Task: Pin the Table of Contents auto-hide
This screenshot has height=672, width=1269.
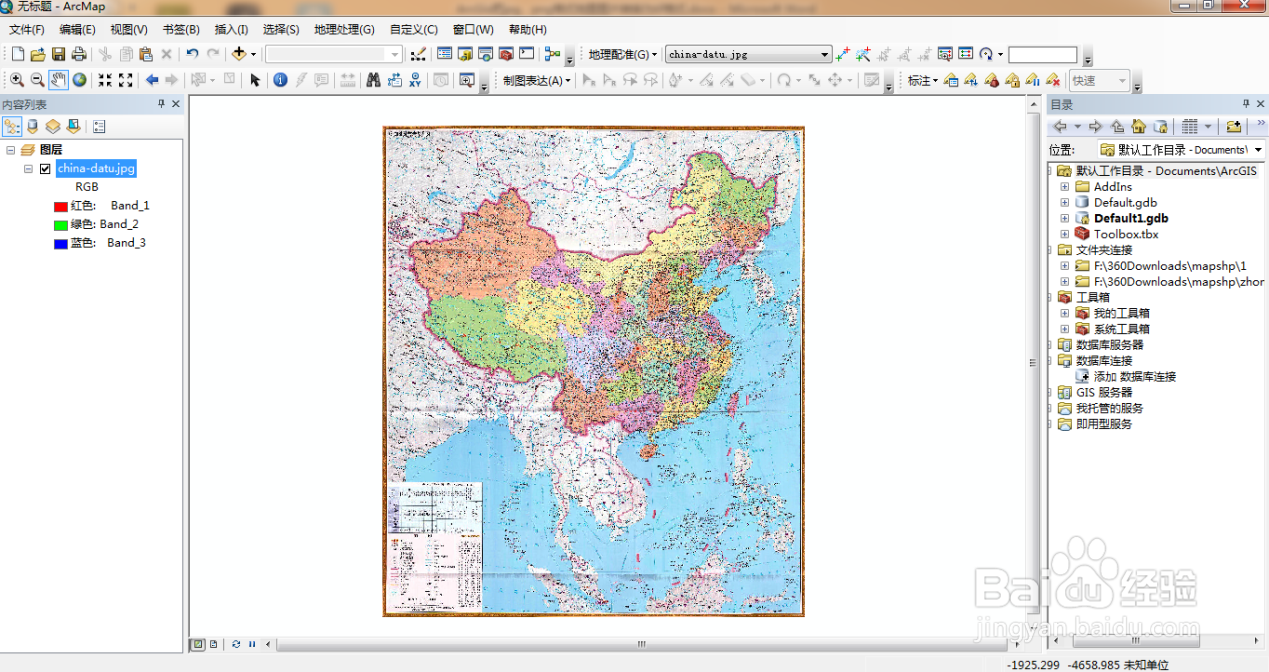Action: click(x=161, y=104)
